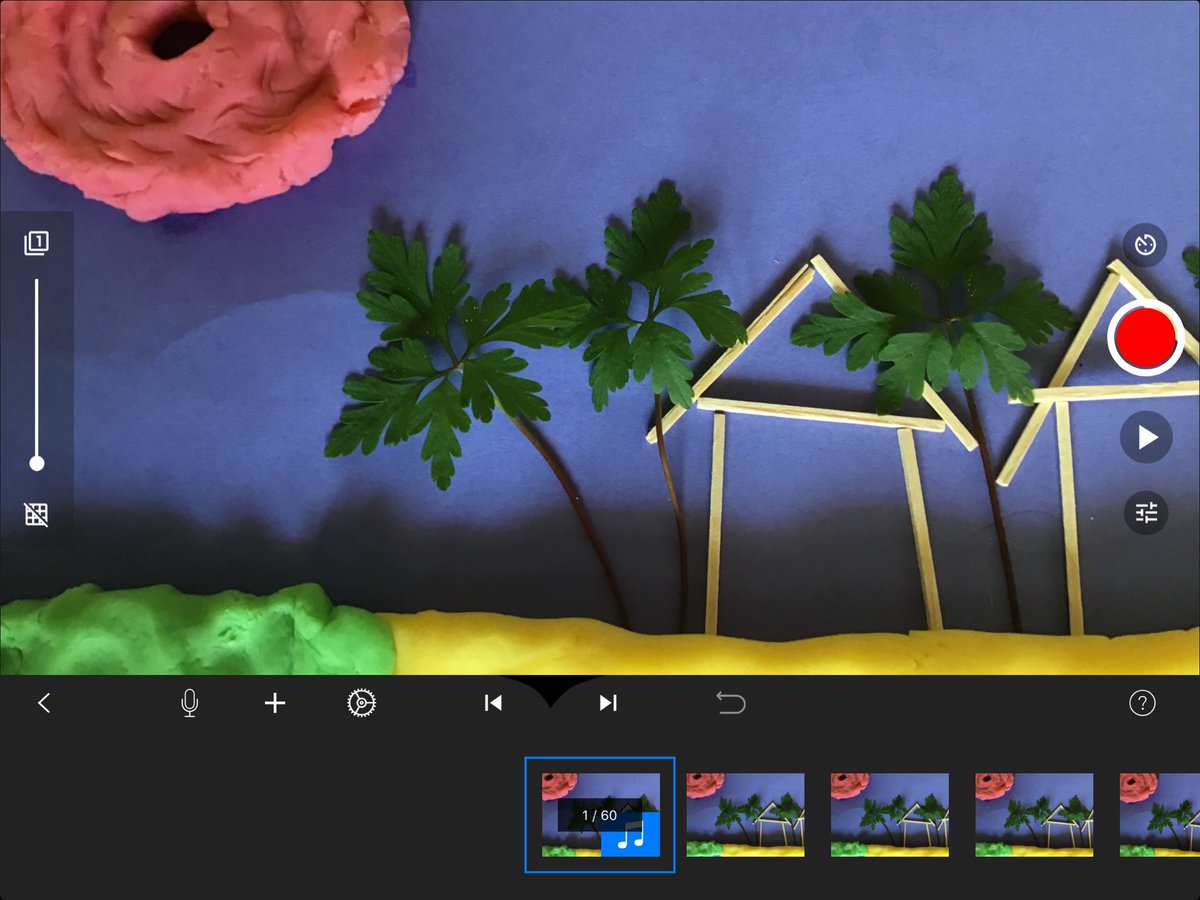Open camera adjustment sliders panel

(1146, 514)
